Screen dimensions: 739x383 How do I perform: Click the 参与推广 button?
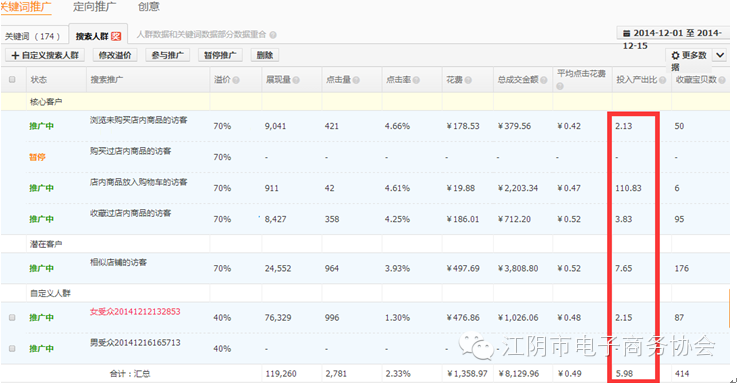168,55
